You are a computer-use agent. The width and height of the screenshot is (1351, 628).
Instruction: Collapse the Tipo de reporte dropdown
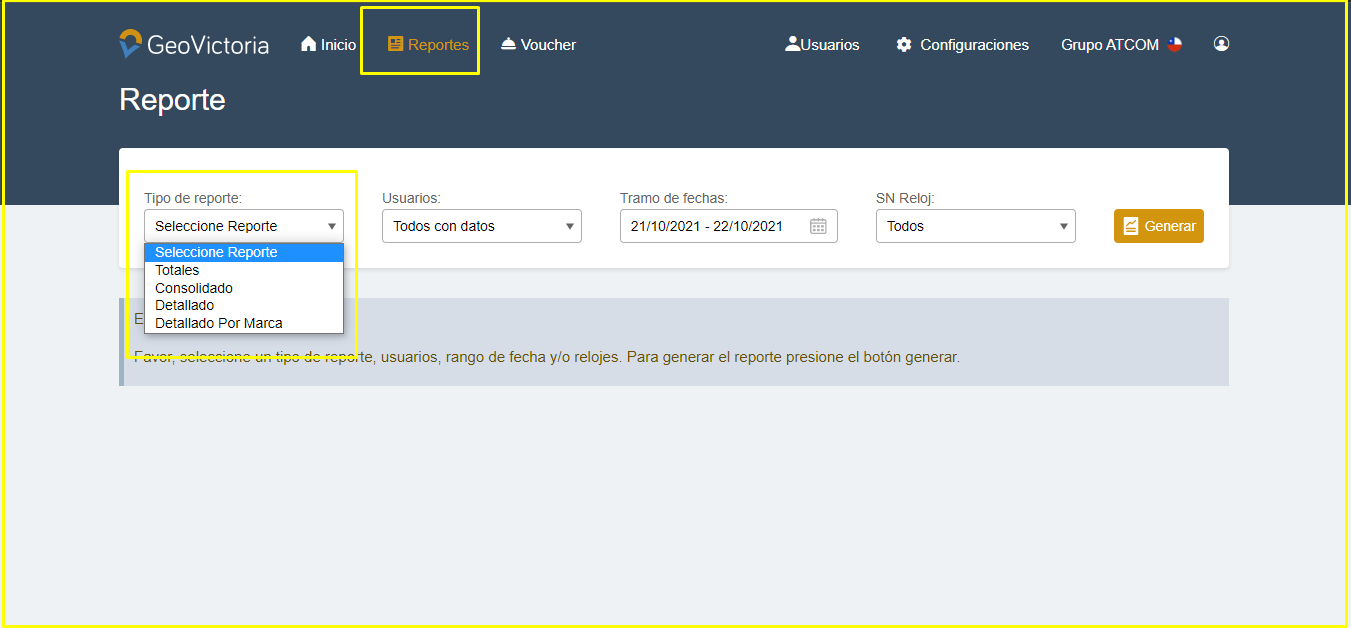243,226
